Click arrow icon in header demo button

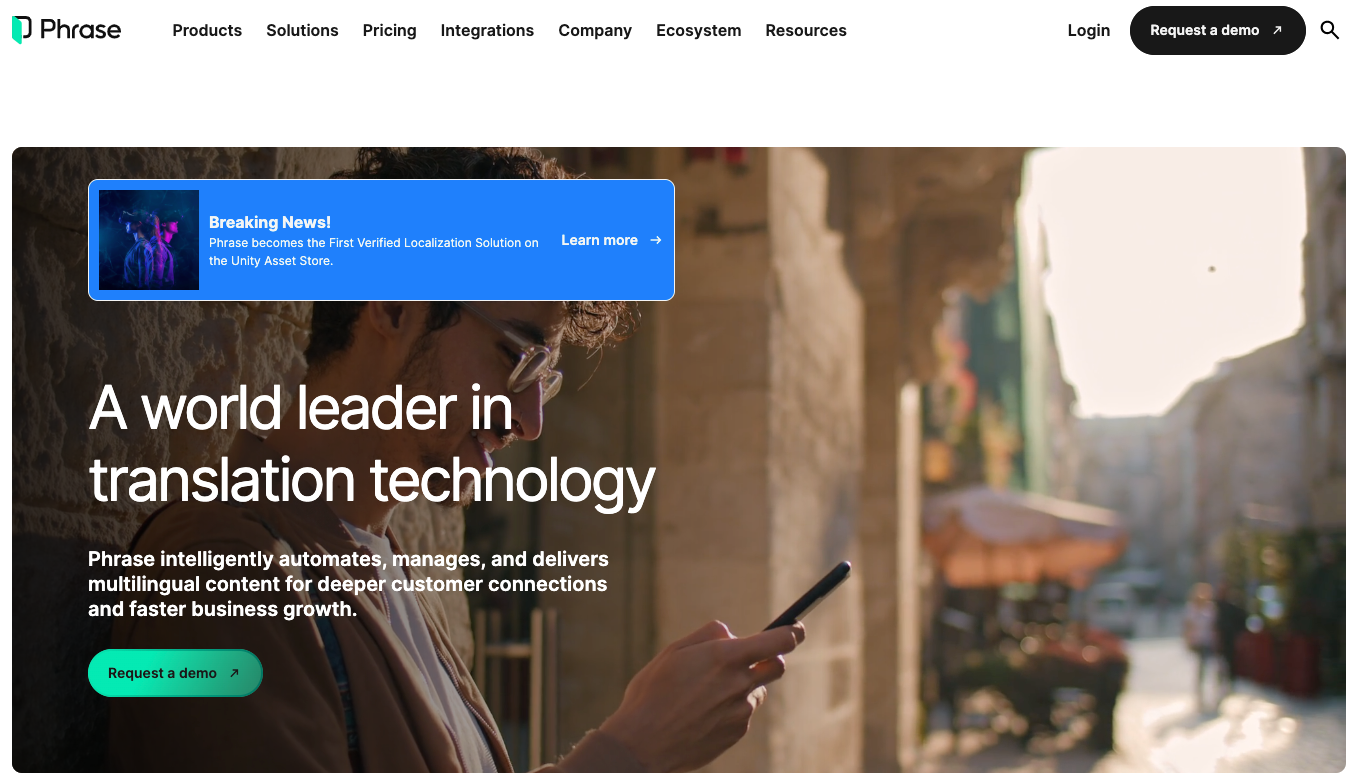click(1277, 30)
